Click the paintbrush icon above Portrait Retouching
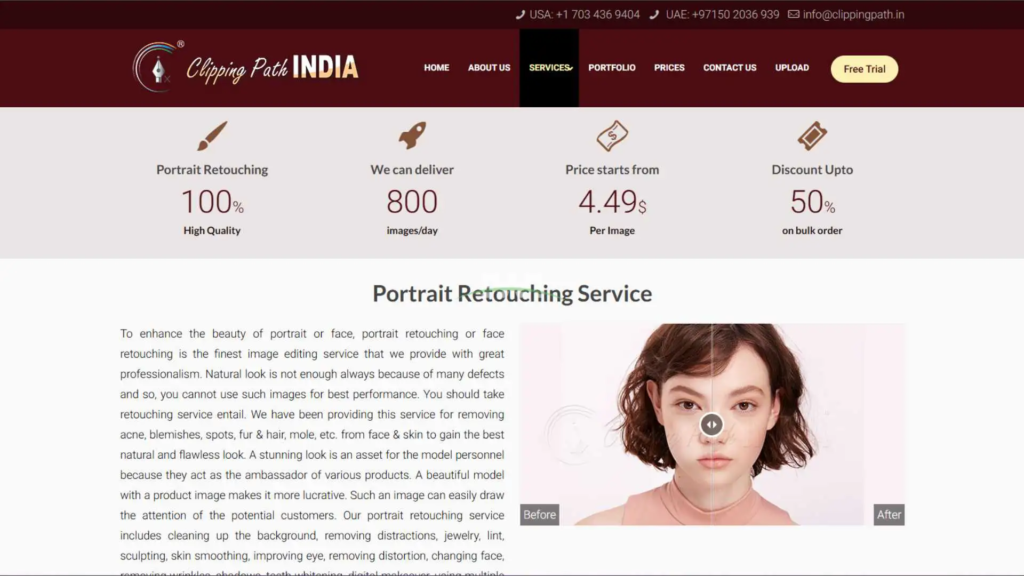 click(x=212, y=136)
